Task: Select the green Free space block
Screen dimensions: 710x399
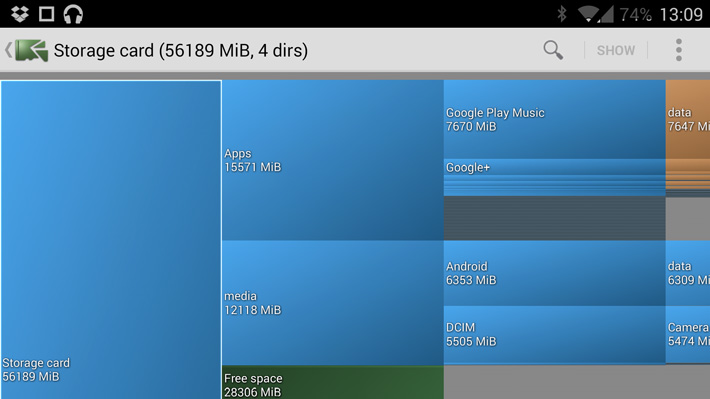Action: point(333,382)
